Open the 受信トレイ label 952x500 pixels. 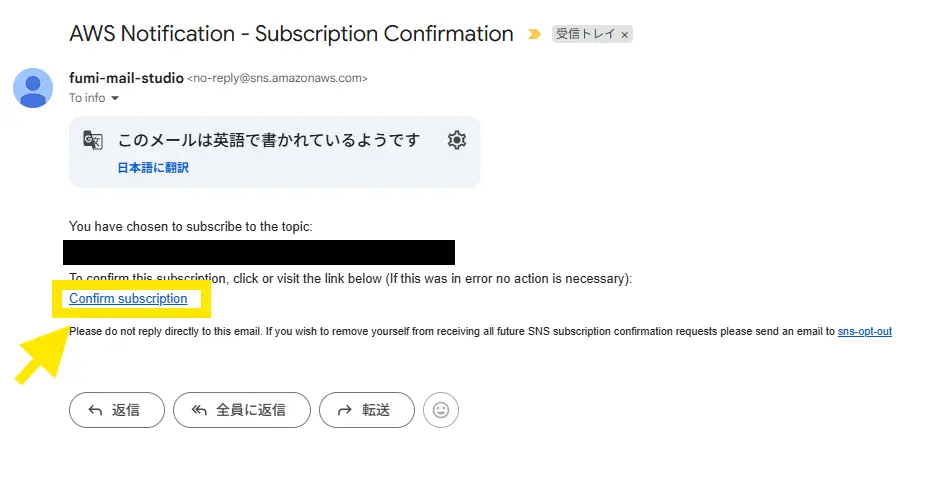[x=586, y=34]
